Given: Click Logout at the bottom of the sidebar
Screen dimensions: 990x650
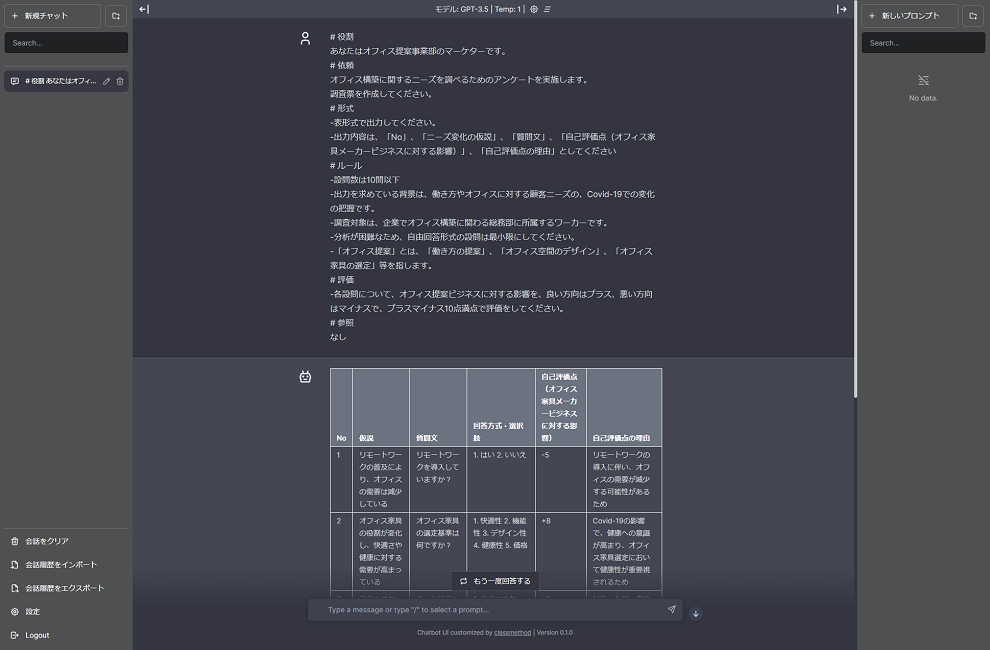Looking at the screenshot, I should point(36,635).
